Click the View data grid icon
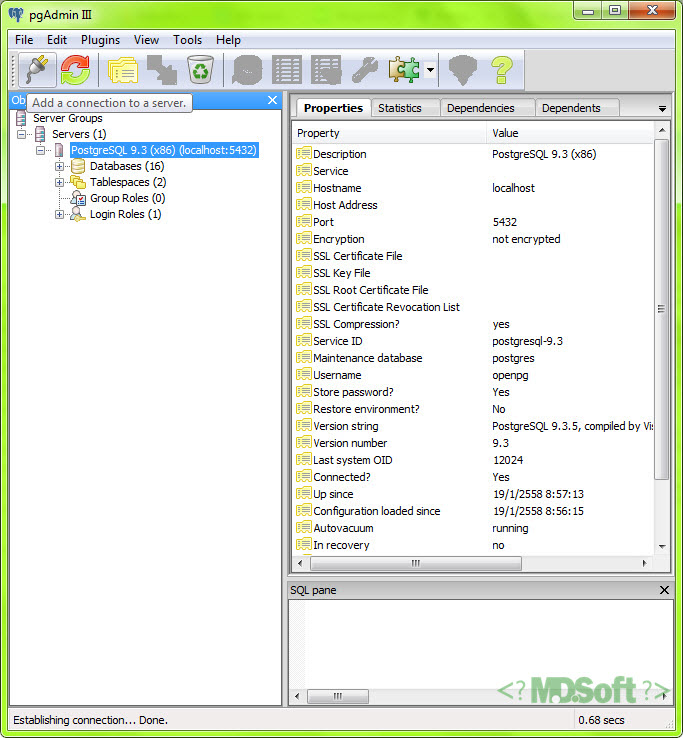This screenshot has width=683, height=738. [287, 70]
